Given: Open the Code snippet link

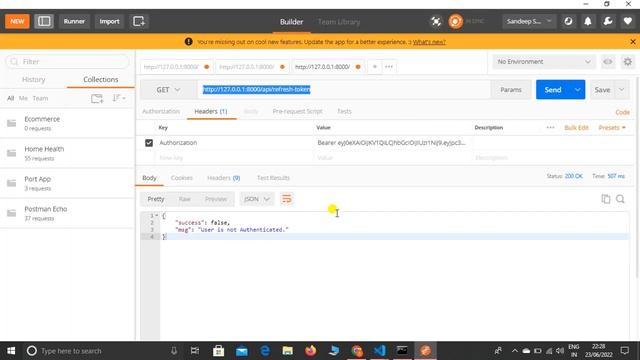Looking at the screenshot, I should pos(622,112).
